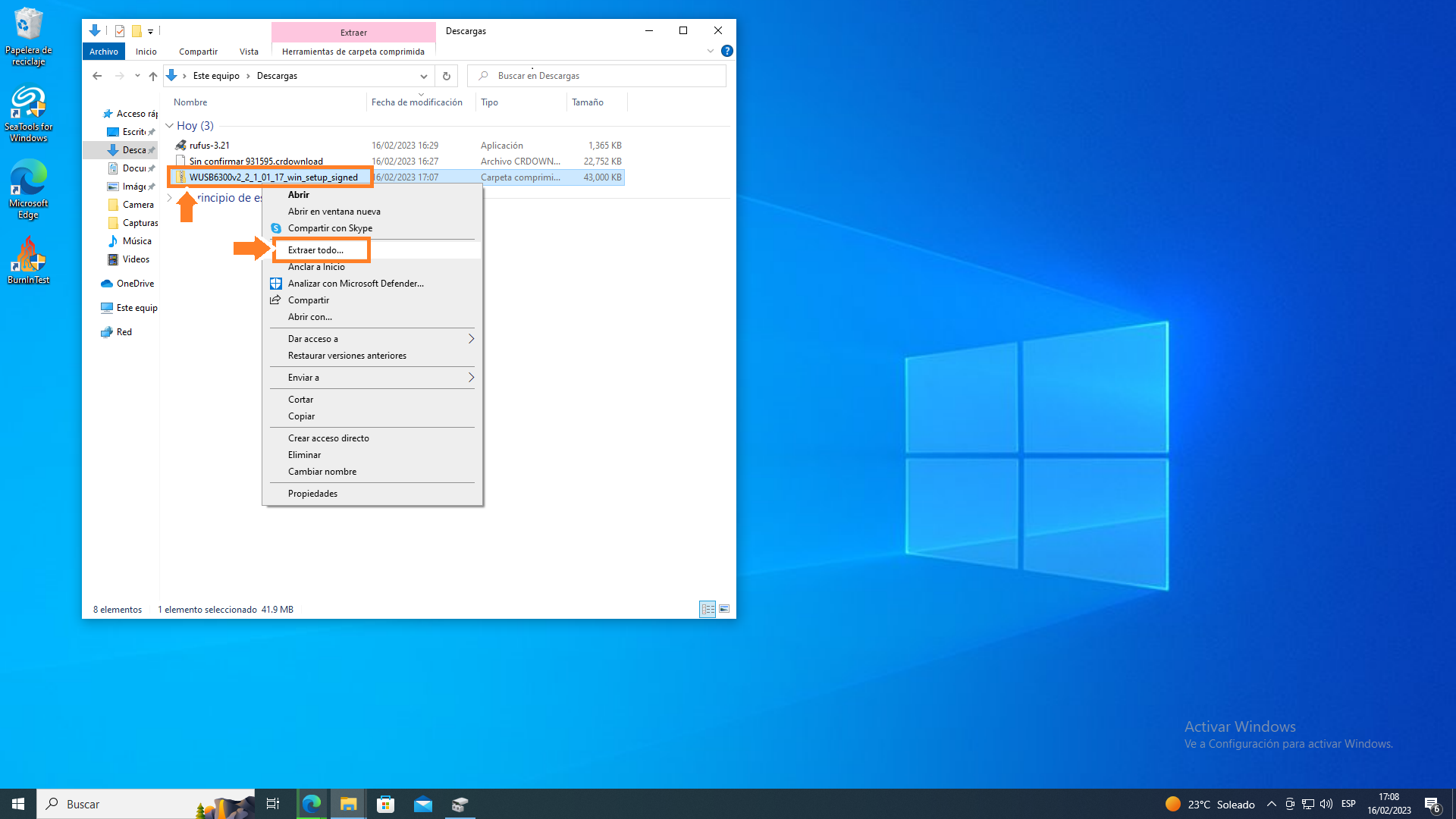Open BurnInTest desktop shortcut
The width and height of the screenshot is (1456, 819).
28,260
